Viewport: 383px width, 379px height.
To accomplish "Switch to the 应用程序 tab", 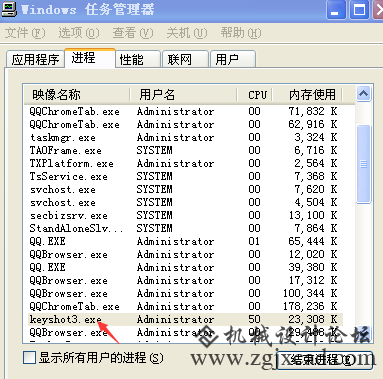I will (x=35, y=60).
